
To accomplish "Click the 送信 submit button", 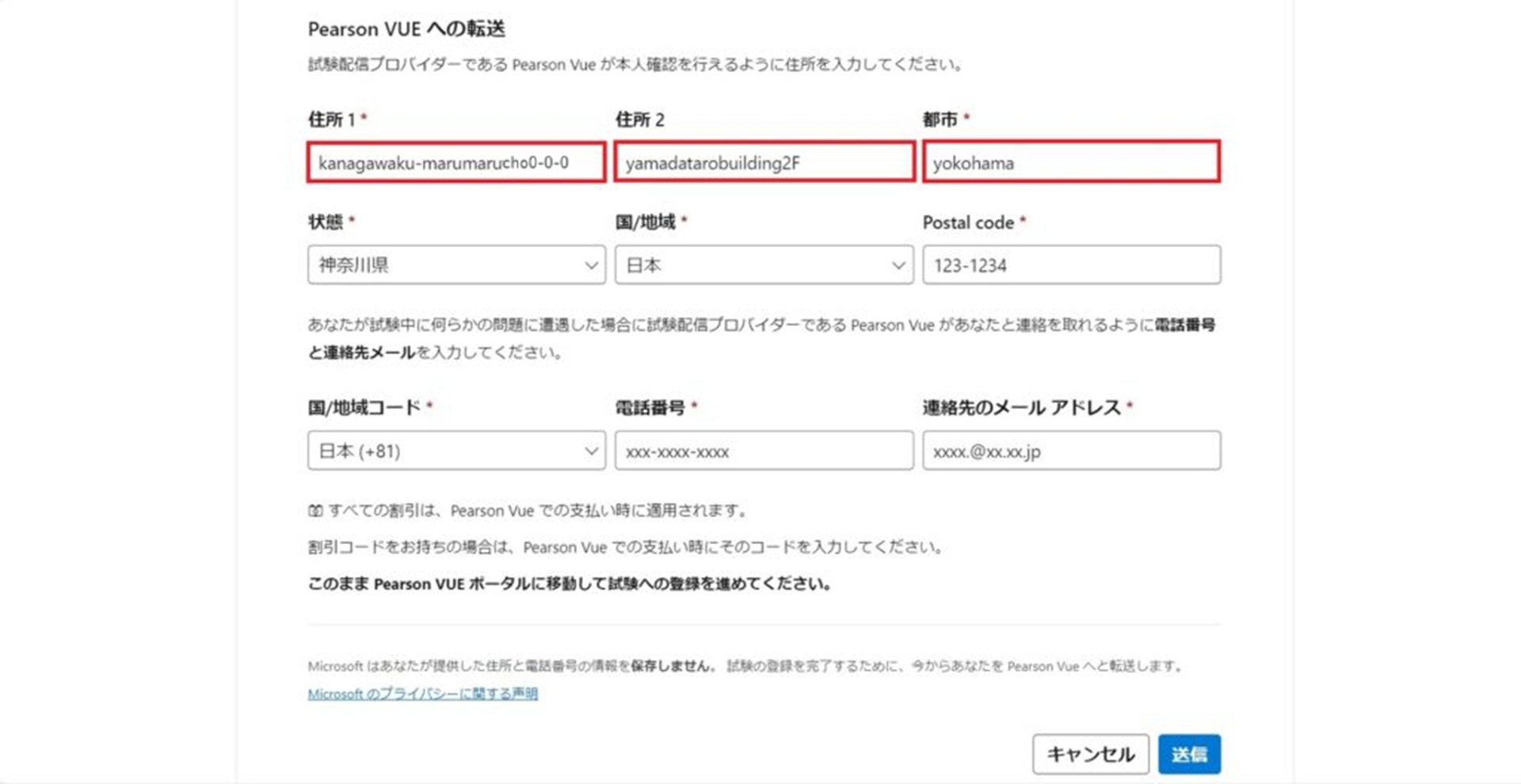I will tap(1189, 754).
